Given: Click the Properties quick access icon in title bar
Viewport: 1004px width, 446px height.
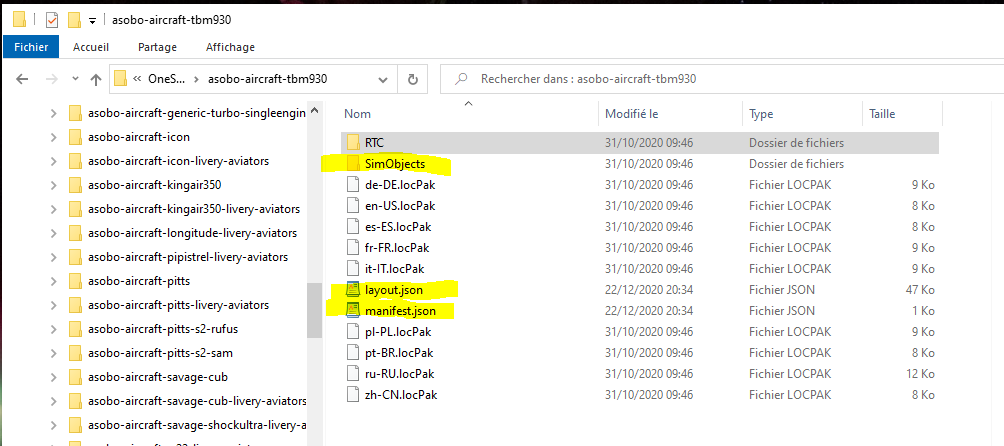Looking at the screenshot, I should click(x=52, y=20).
